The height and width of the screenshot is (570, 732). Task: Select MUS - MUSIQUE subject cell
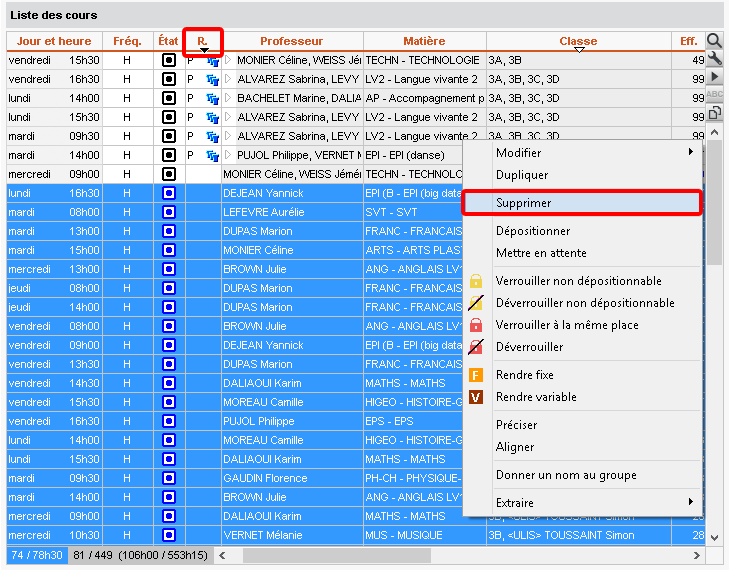tap(424, 535)
